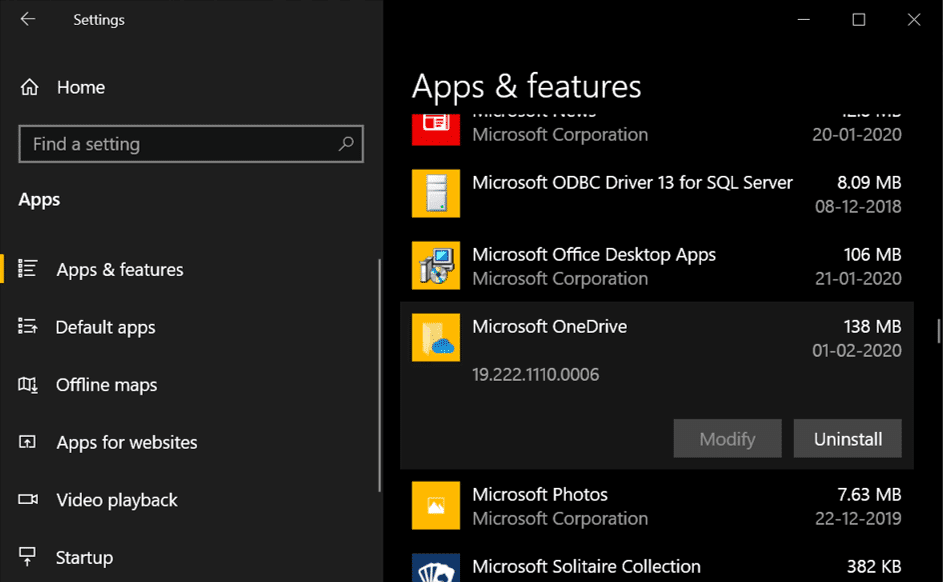Click the search magnifier icon
This screenshot has width=943, height=582.
[x=346, y=144]
